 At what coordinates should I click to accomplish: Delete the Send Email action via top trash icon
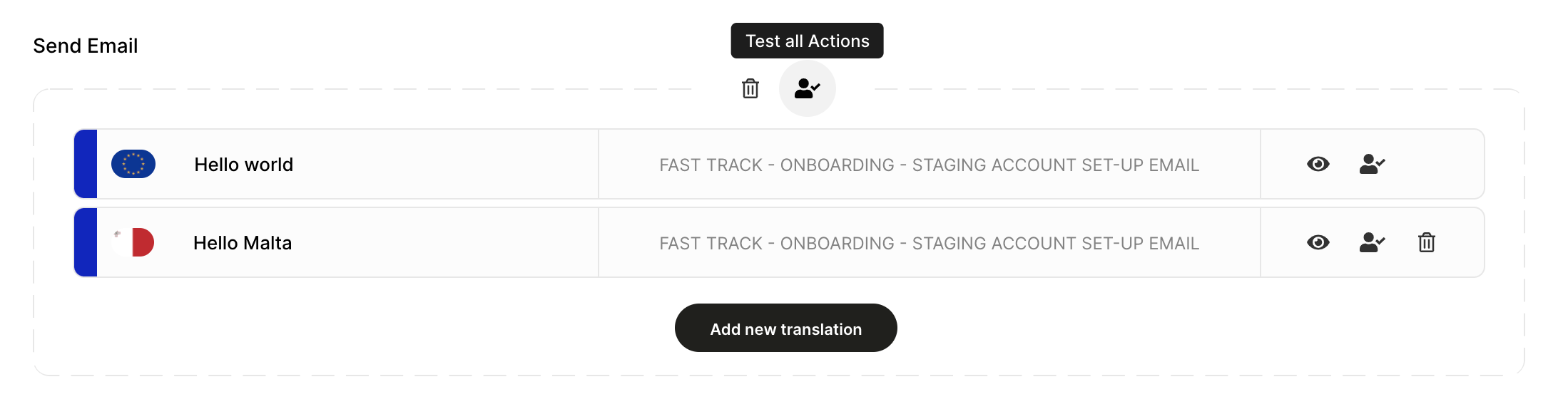pyautogui.click(x=750, y=88)
